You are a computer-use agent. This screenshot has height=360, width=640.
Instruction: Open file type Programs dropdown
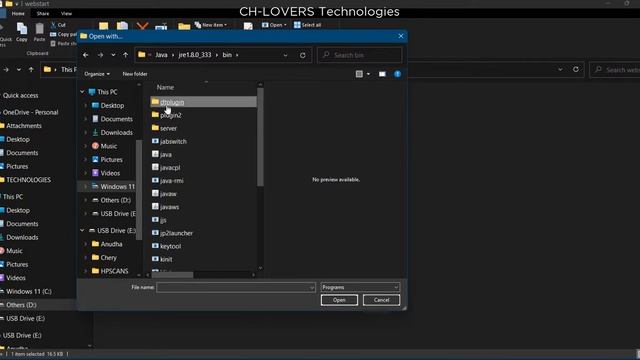pos(360,287)
